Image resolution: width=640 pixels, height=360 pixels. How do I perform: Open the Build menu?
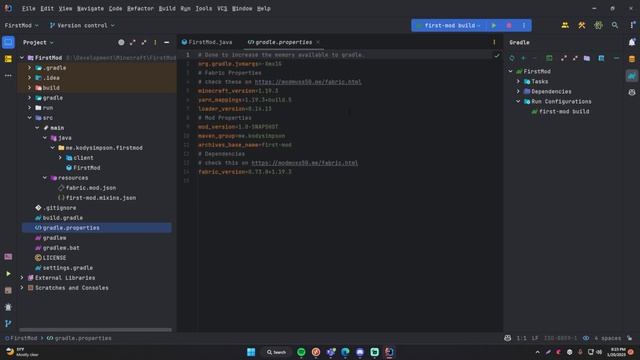(167, 8)
